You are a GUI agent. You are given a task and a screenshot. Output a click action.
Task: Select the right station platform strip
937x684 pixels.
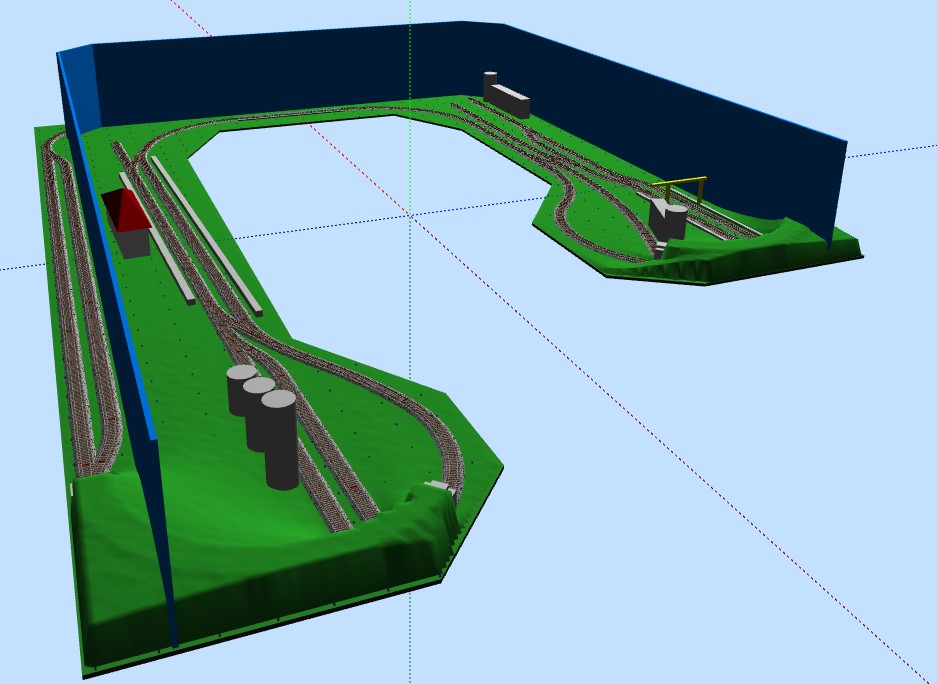point(206,235)
